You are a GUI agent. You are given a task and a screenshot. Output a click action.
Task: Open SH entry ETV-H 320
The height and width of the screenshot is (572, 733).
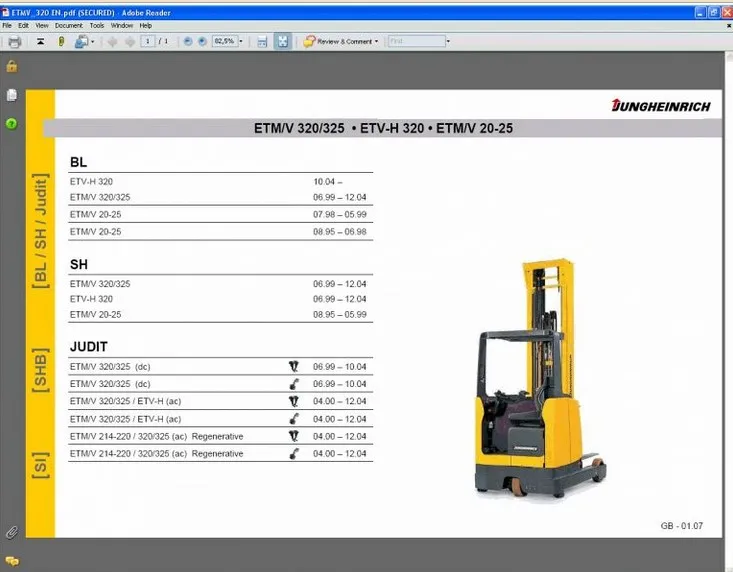coord(220,299)
